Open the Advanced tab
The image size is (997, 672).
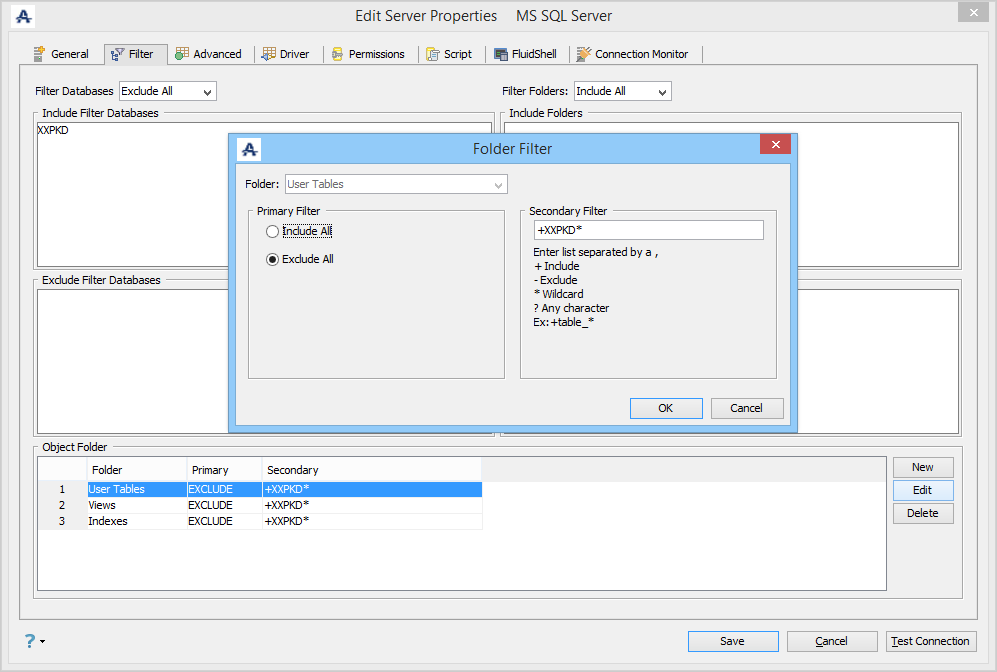pos(209,54)
